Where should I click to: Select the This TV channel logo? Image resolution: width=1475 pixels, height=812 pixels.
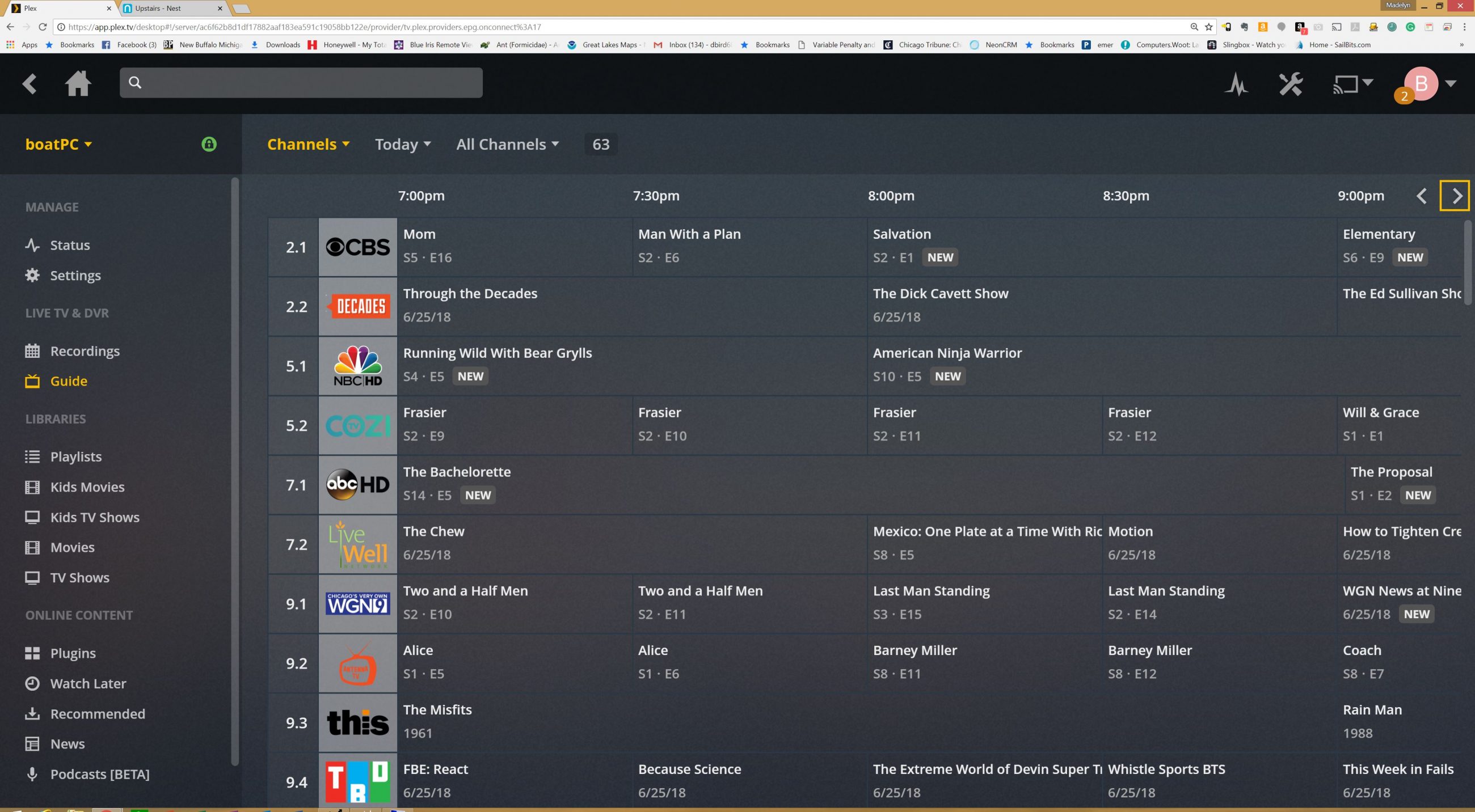358,724
